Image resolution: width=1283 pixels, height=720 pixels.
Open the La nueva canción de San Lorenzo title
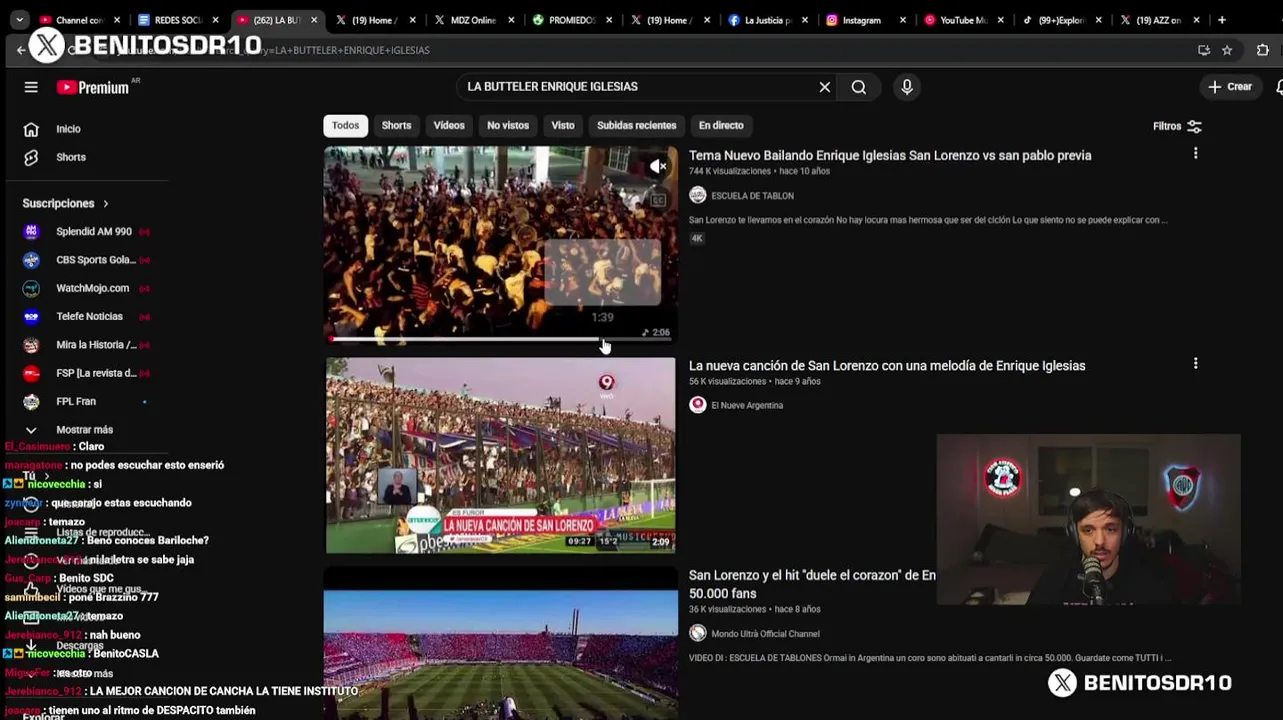pos(887,366)
